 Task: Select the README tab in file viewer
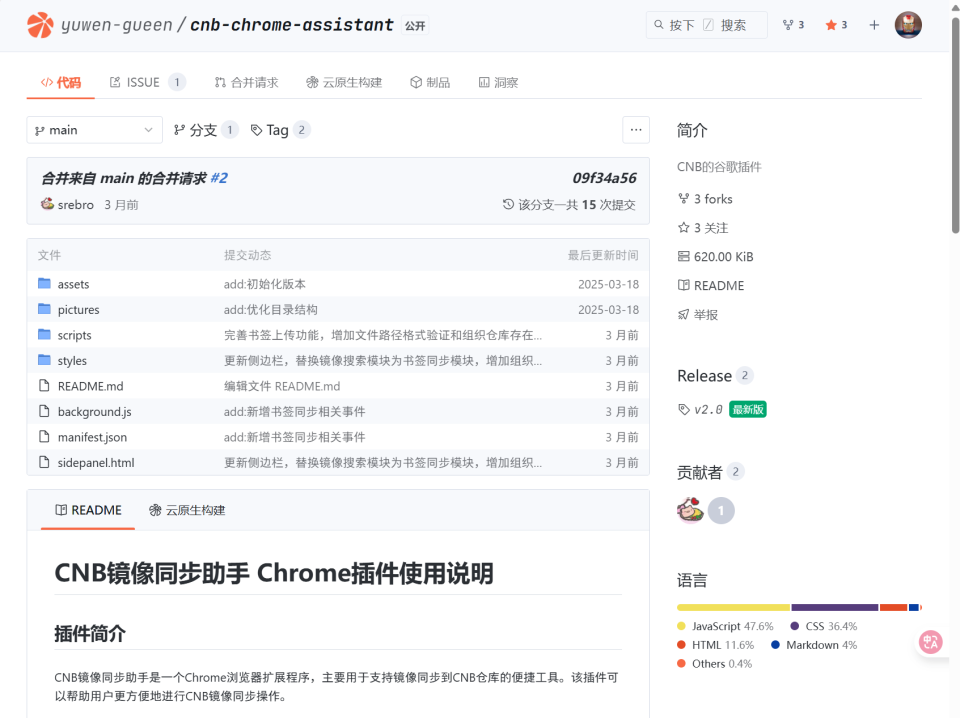click(x=88, y=510)
